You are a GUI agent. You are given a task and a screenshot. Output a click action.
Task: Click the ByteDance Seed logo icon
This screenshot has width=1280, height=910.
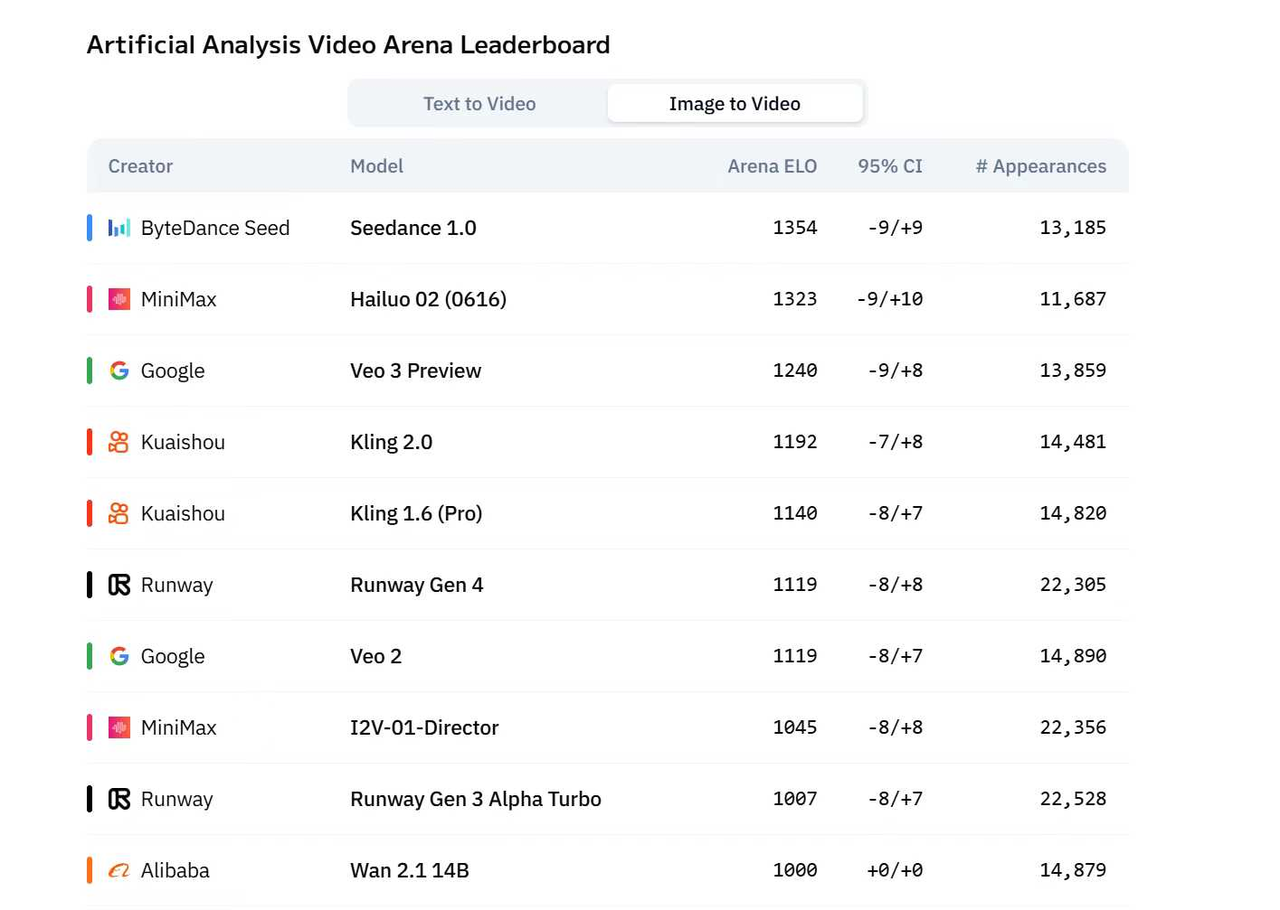click(119, 228)
